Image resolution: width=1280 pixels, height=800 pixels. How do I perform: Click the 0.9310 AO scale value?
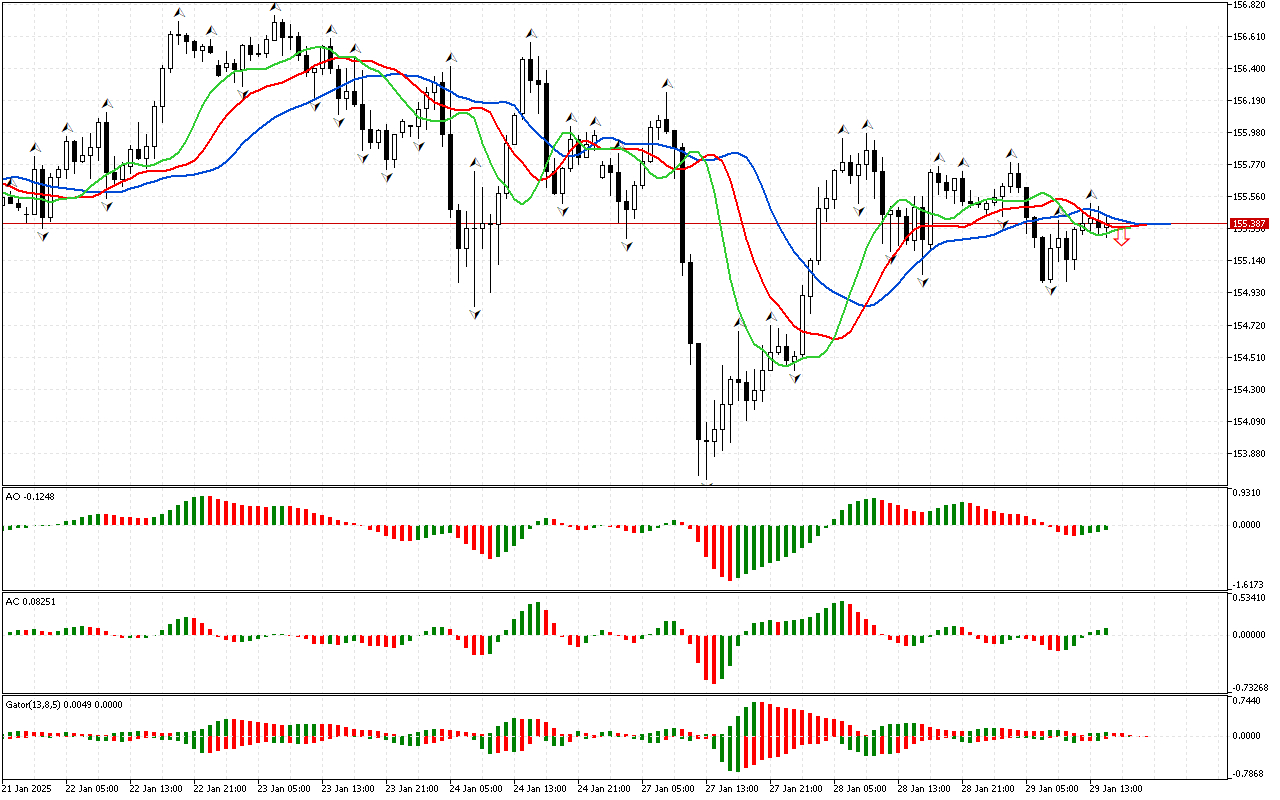(x=1248, y=493)
